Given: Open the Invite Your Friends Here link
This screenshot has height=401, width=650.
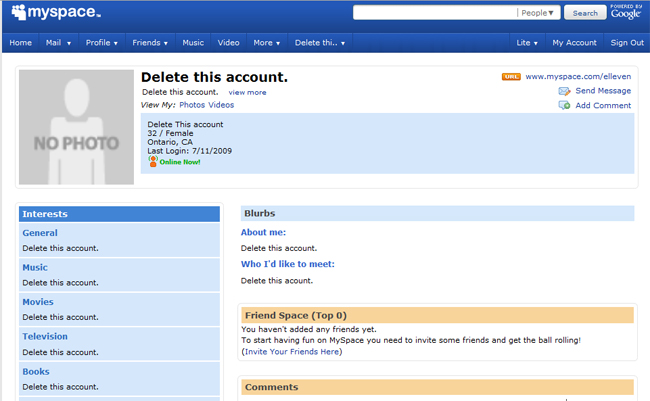Looking at the screenshot, I should click(x=292, y=351).
